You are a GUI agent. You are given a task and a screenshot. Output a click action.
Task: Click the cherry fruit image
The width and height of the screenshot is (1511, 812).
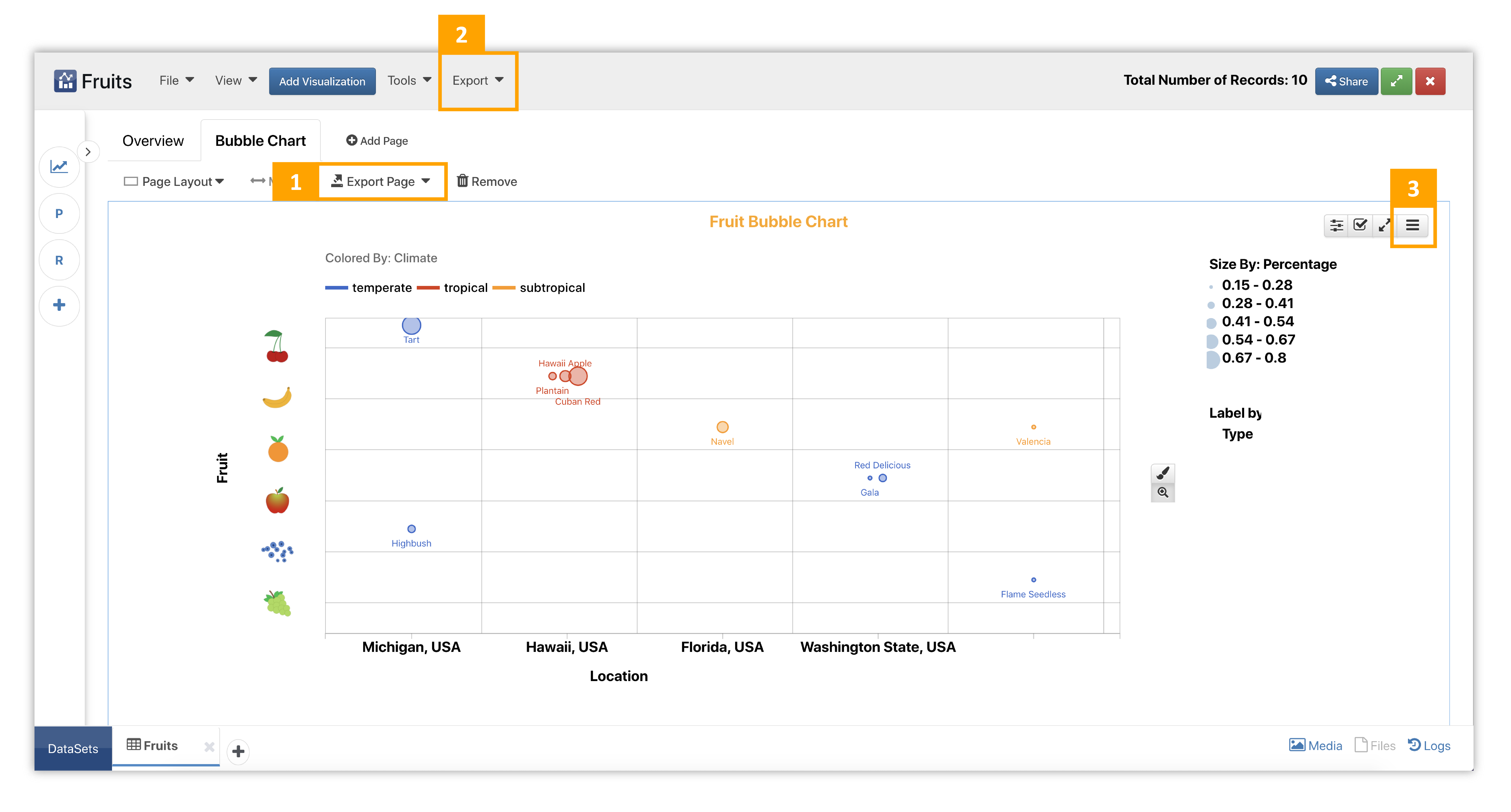(x=277, y=346)
